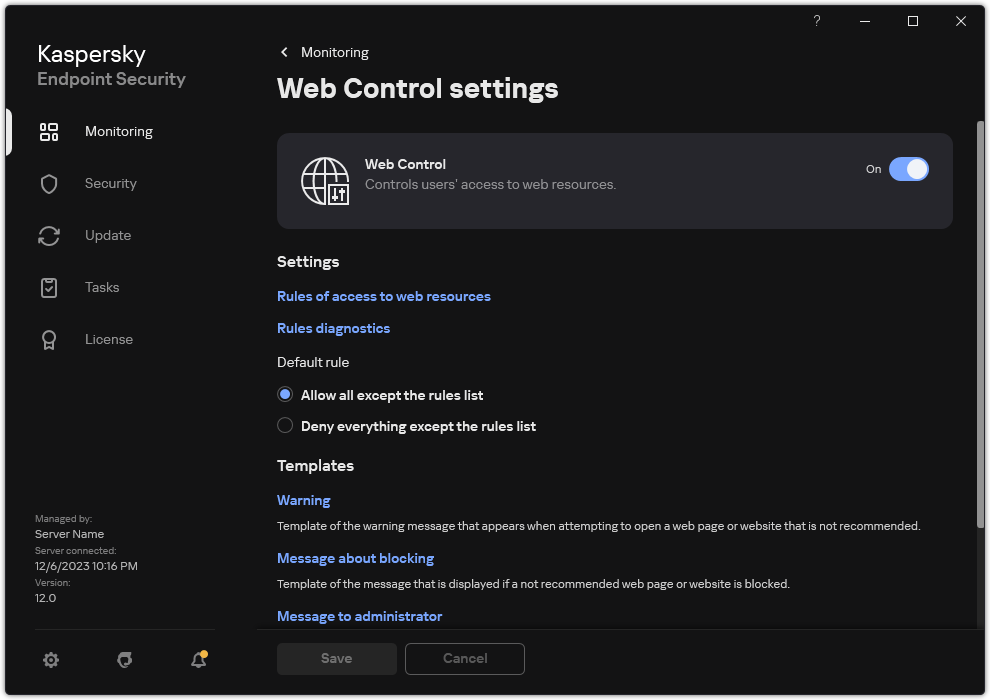This screenshot has width=990, height=700.
Task: Click the support icon at bottom
Action: click(124, 660)
